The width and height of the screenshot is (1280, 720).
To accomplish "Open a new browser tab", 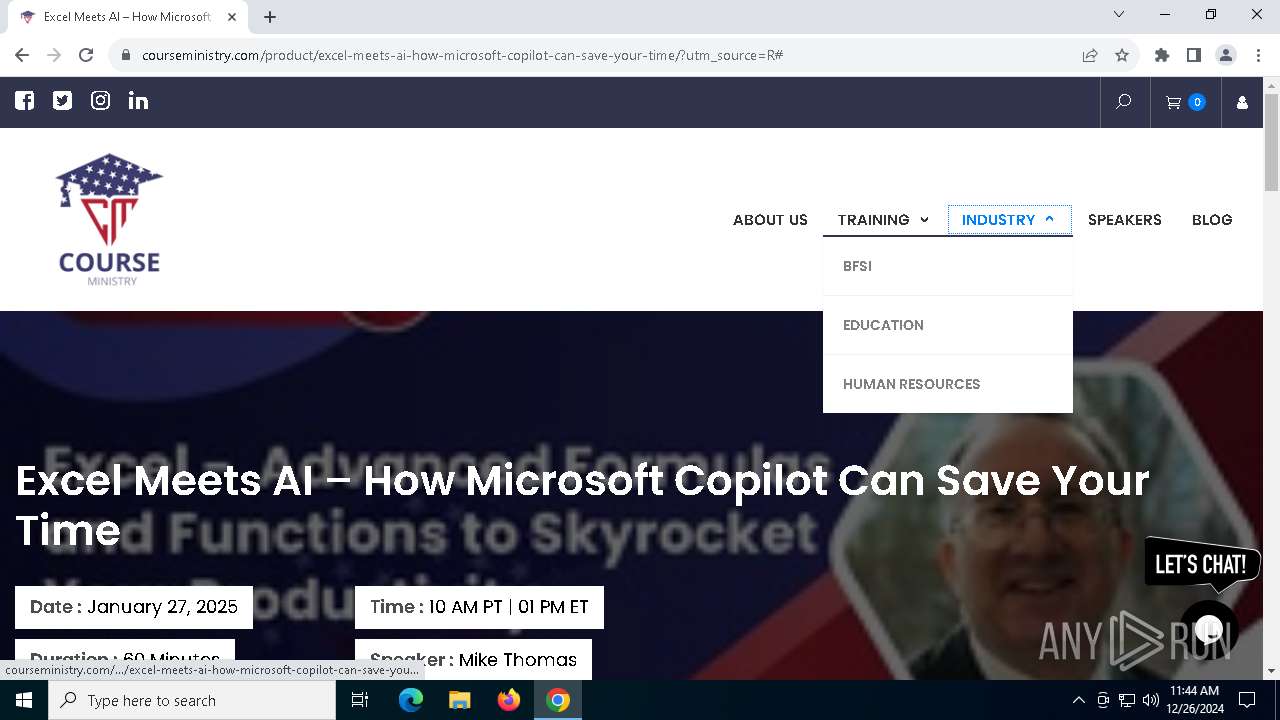I will point(270,17).
